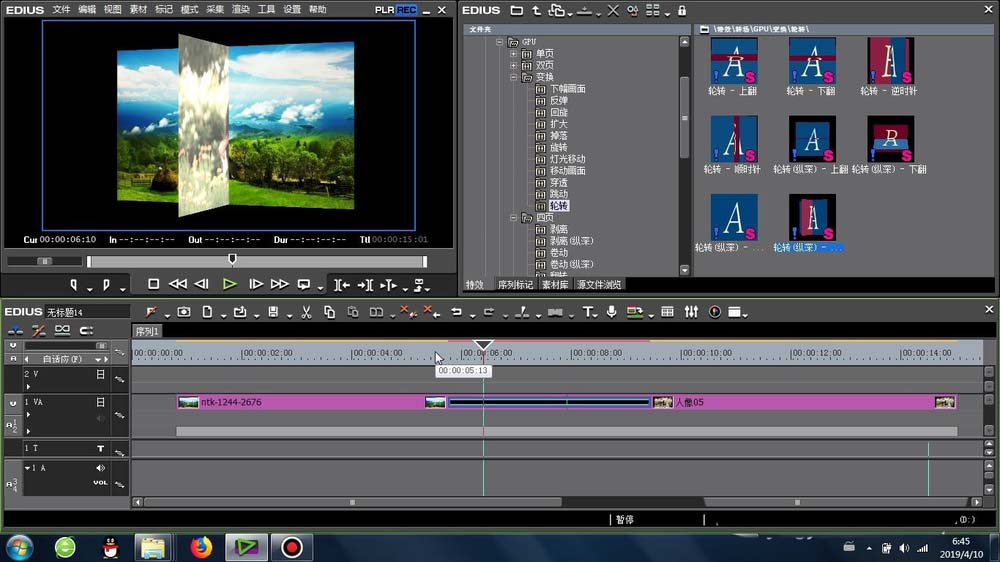Click the lock icon in effects toolbar
The height and width of the screenshot is (562, 1000).
[682, 10]
